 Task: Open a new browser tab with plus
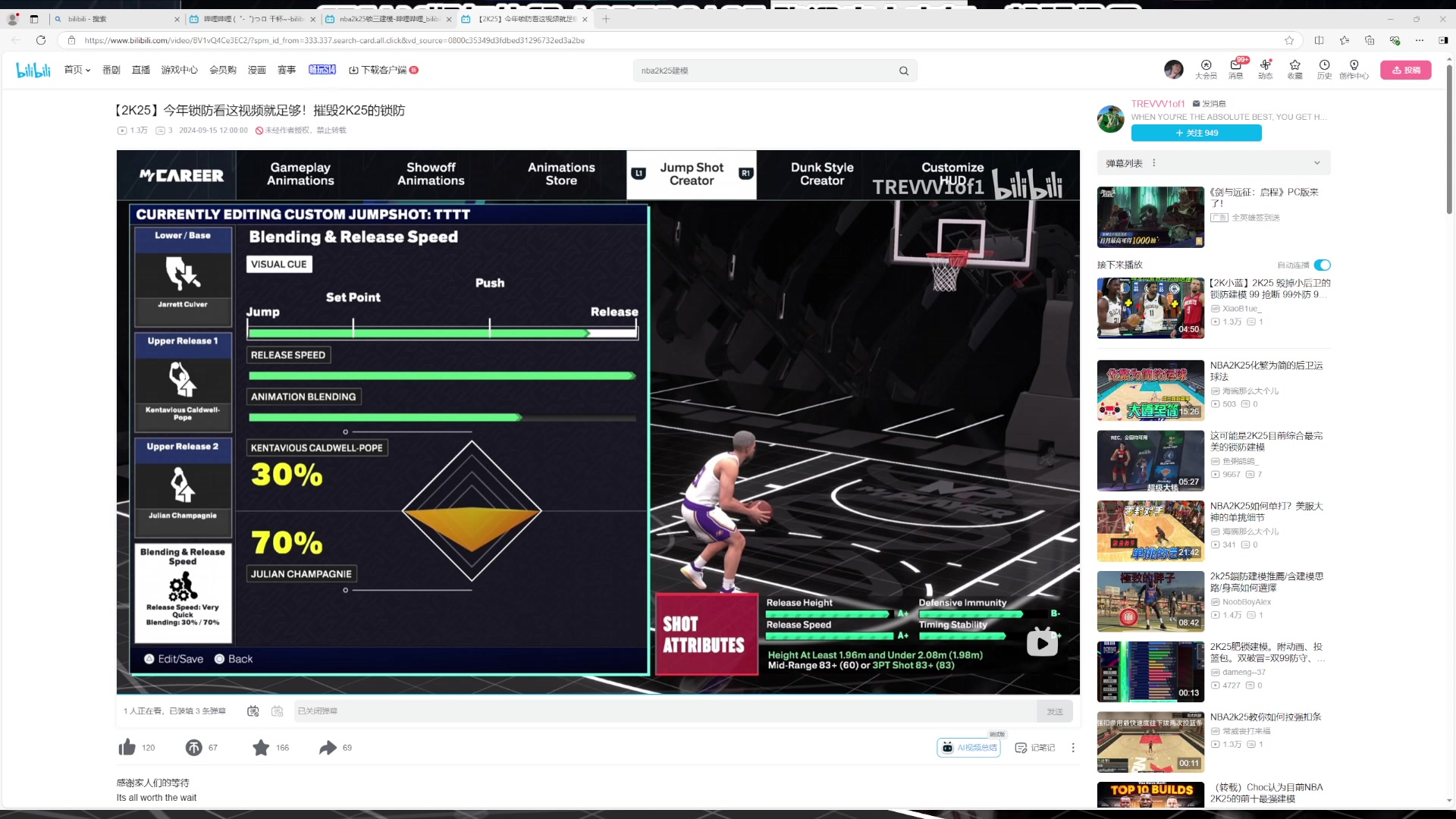click(606, 19)
